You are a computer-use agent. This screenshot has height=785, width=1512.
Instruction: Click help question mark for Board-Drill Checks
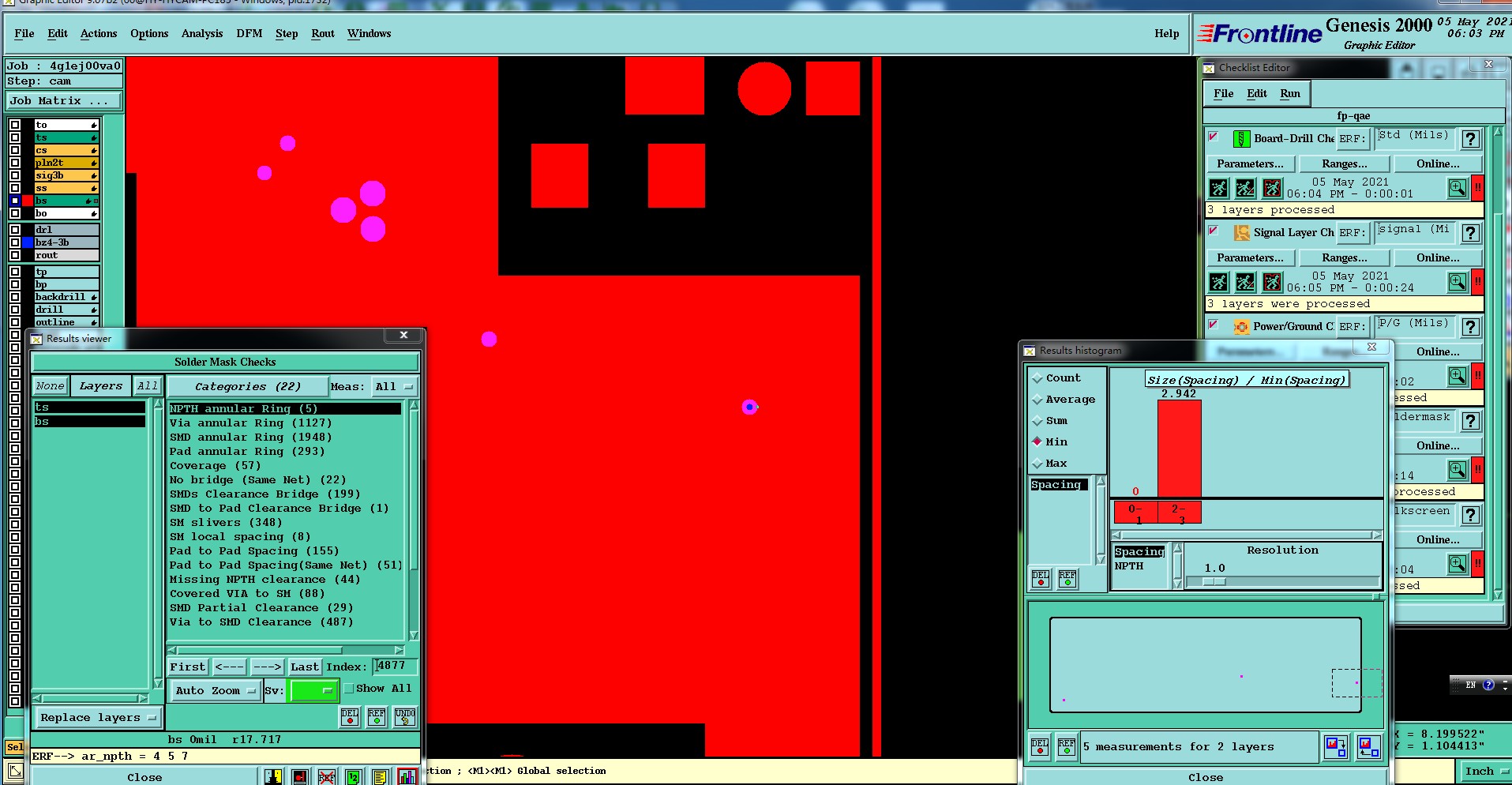[1470, 139]
